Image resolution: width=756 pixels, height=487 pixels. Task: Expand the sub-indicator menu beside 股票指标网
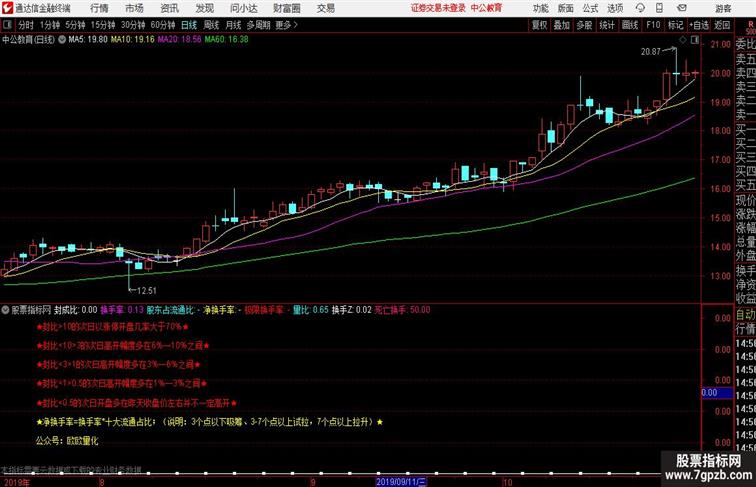(x=5, y=310)
